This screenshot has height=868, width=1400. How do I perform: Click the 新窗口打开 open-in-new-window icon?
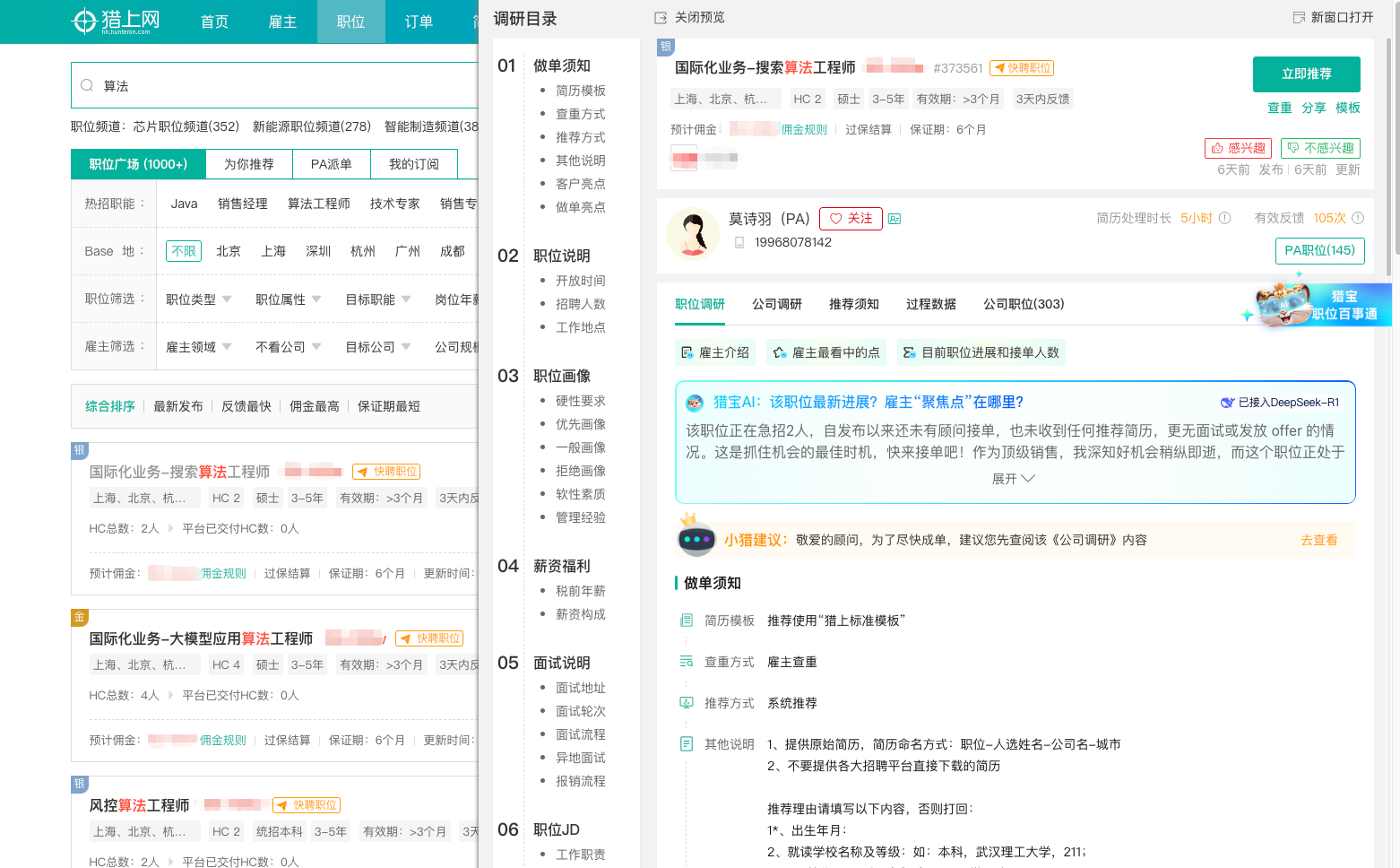[1299, 18]
